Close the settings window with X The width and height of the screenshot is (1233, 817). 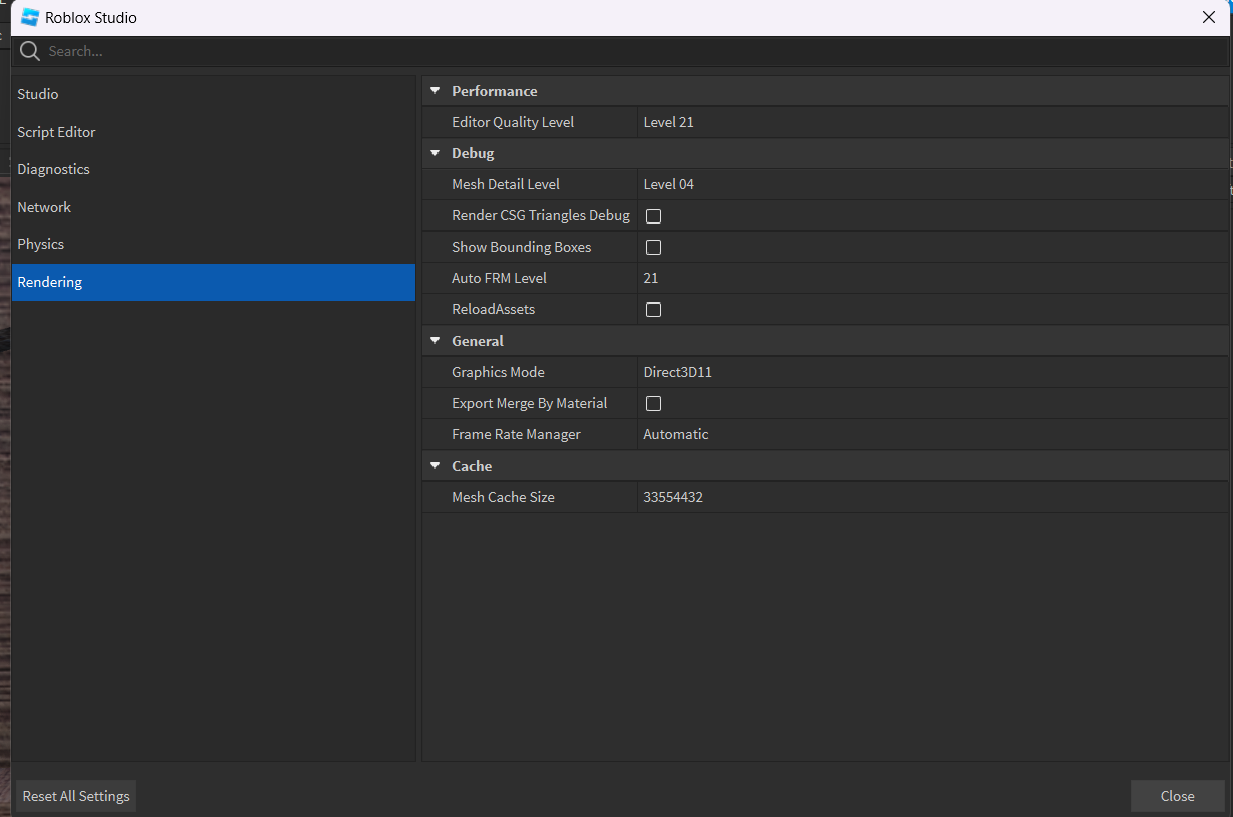tap(1209, 17)
